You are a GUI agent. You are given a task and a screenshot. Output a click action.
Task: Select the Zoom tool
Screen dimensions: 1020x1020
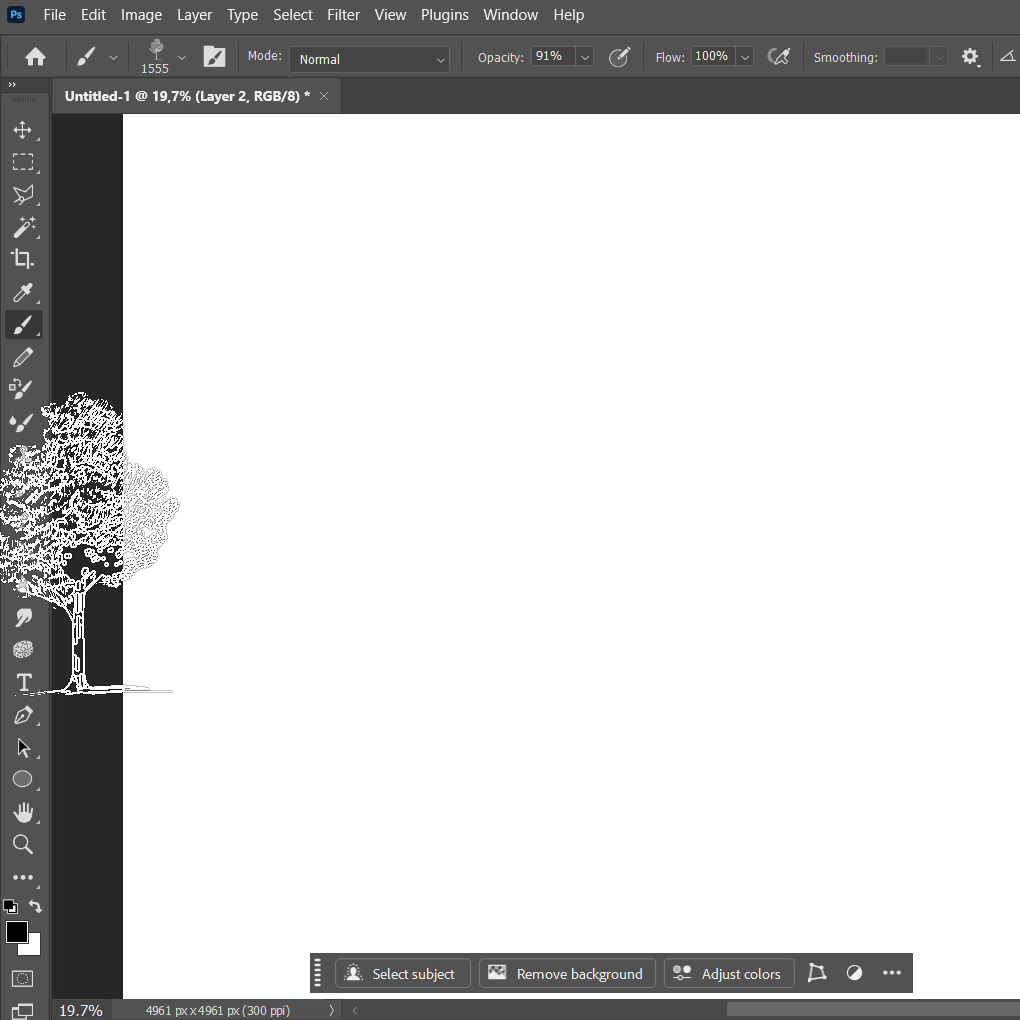coord(22,845)
